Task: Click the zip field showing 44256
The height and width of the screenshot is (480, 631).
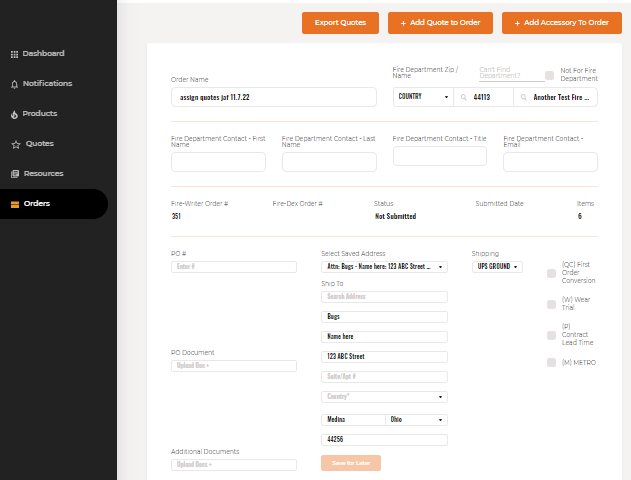Action: (384, 440)
